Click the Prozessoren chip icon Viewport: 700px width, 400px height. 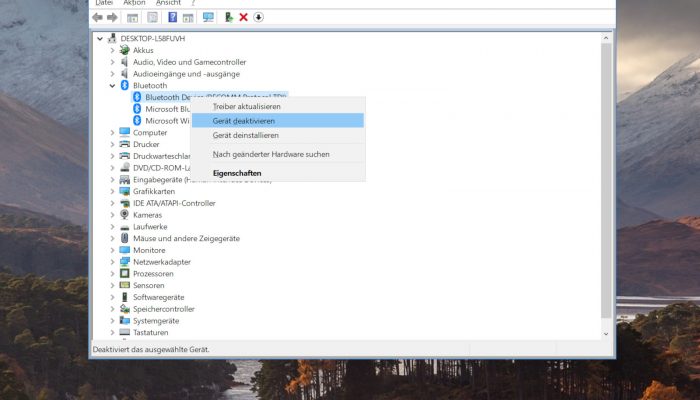click(125, 273)
